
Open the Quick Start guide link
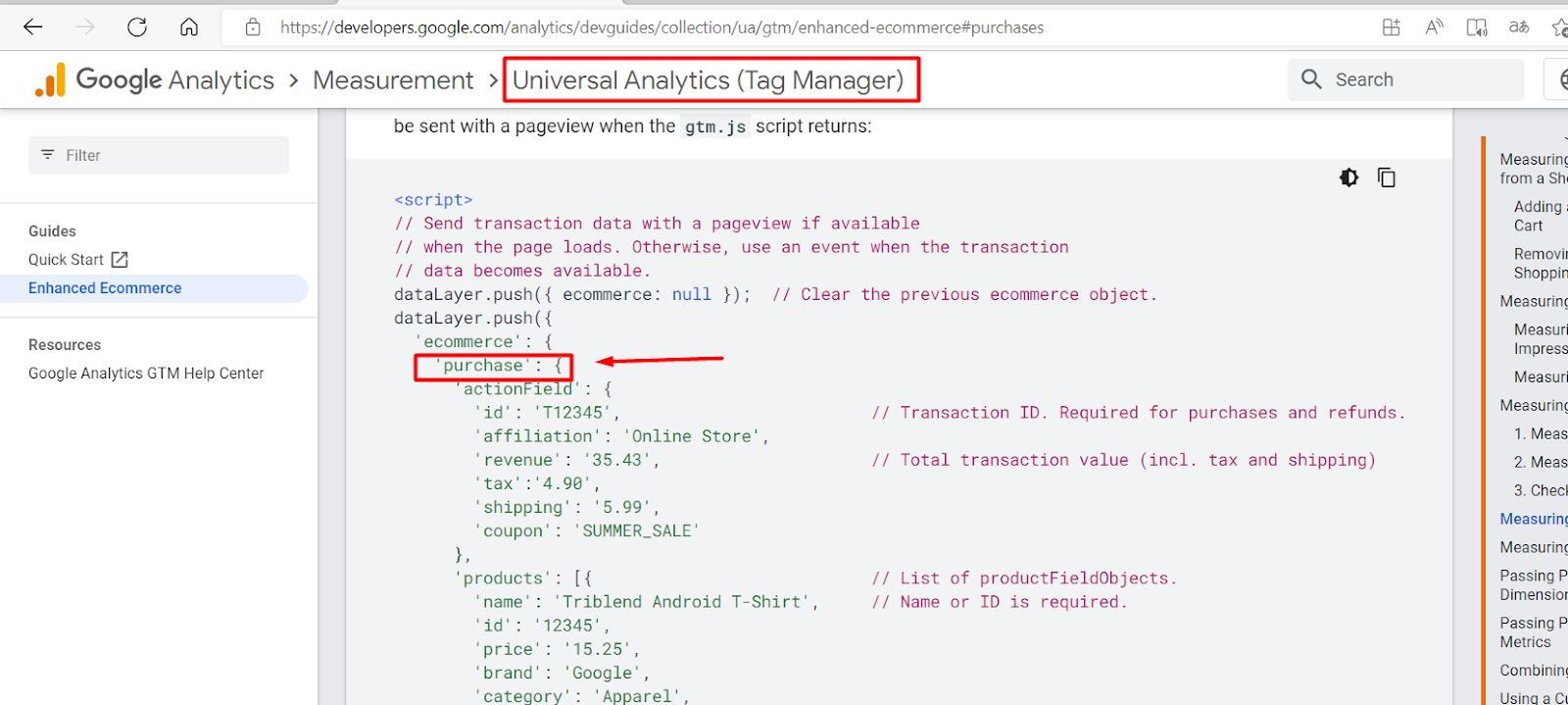coord(66,260)
